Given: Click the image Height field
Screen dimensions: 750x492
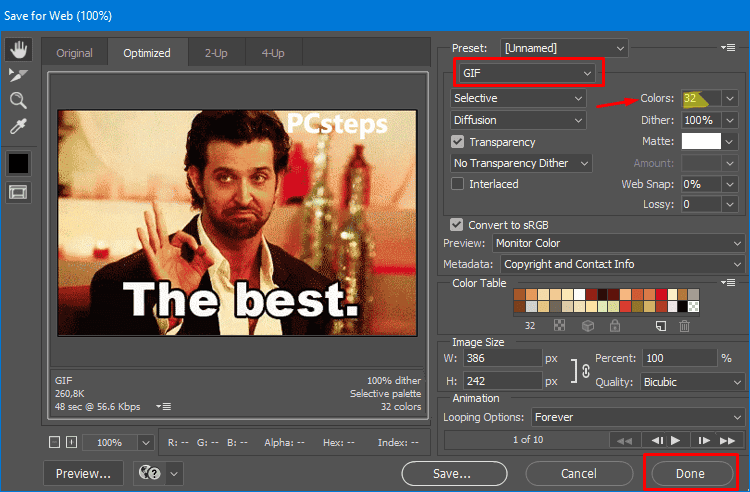Looking at the screenshot, I should [502, 381].
